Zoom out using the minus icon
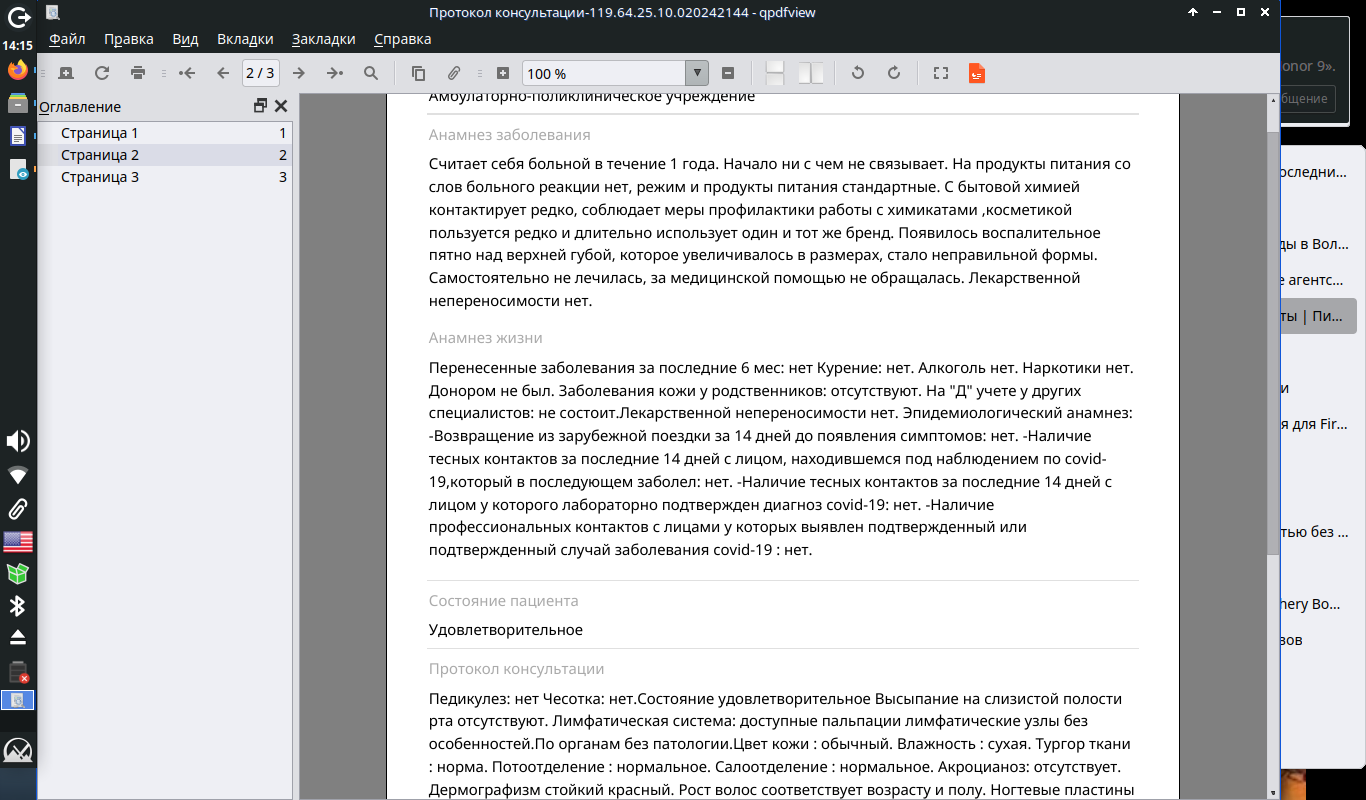 click(729, 72)
